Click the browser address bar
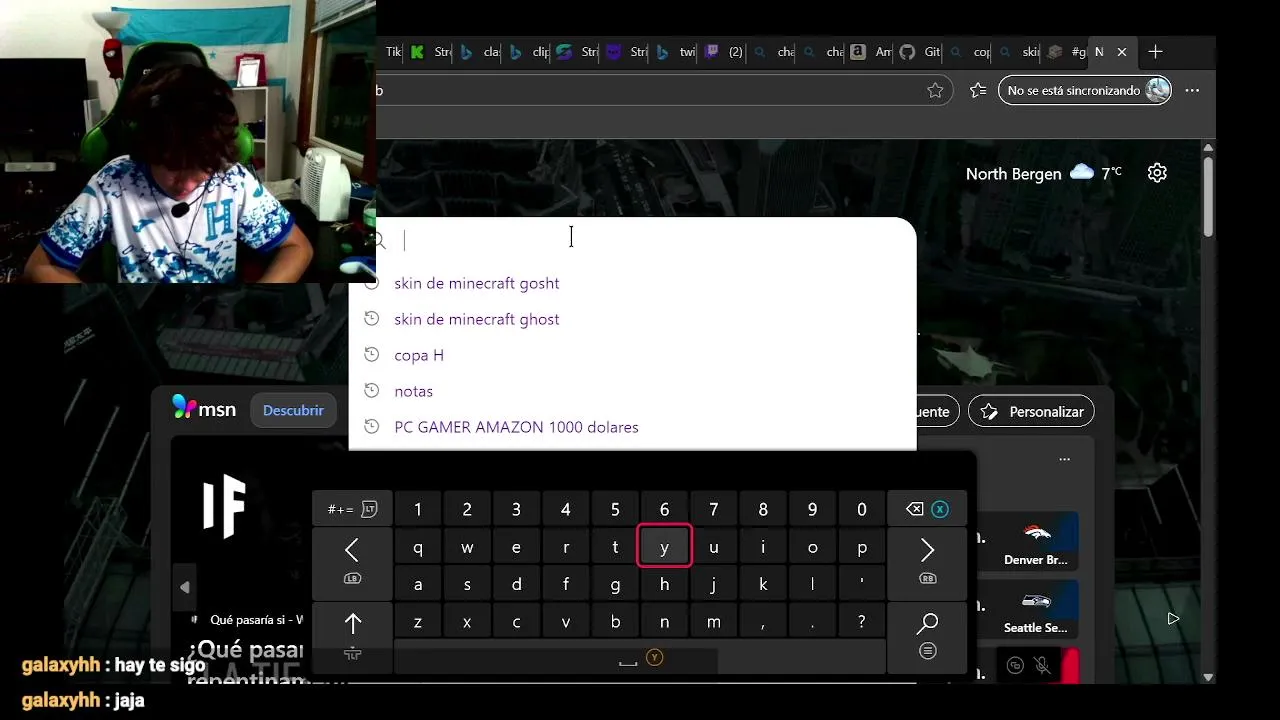 point(660,90)
